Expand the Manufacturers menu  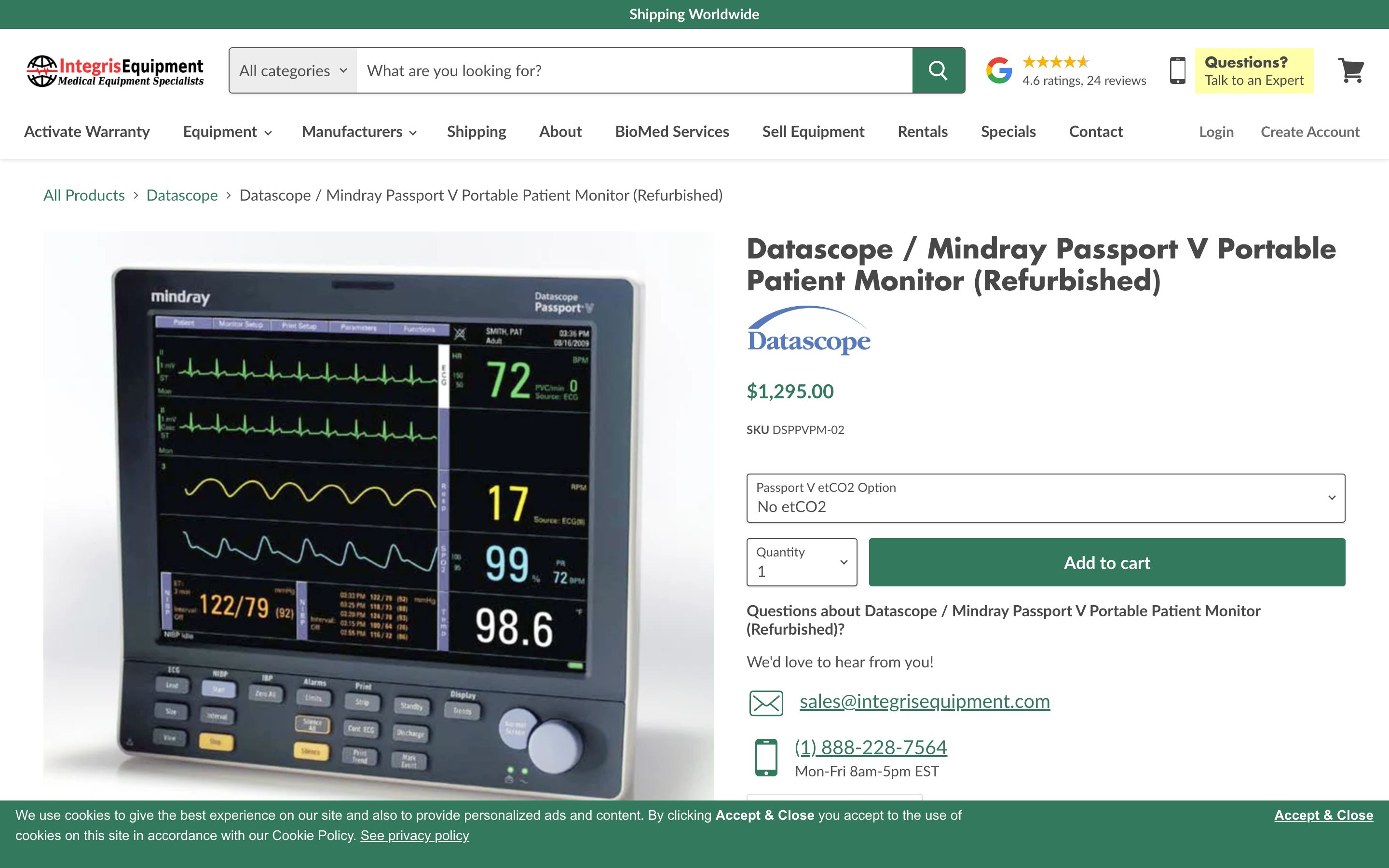359,132
